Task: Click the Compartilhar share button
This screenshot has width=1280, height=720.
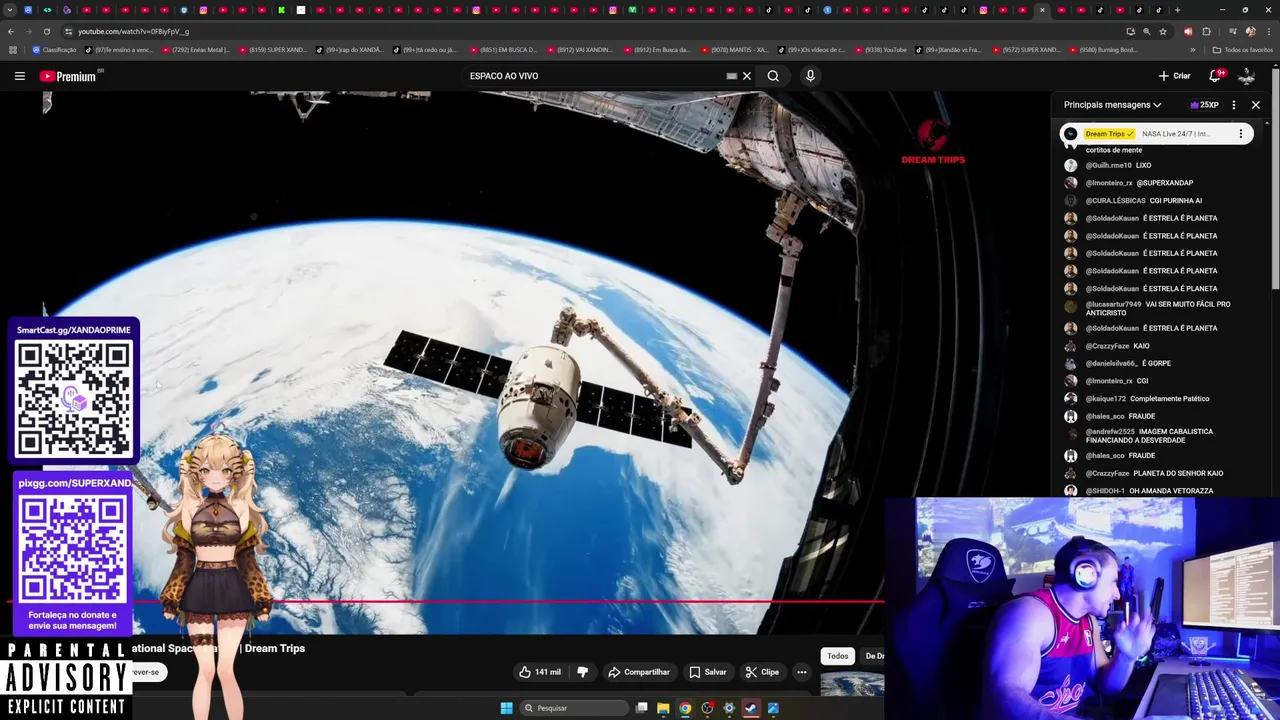Action: click(639, 672)
